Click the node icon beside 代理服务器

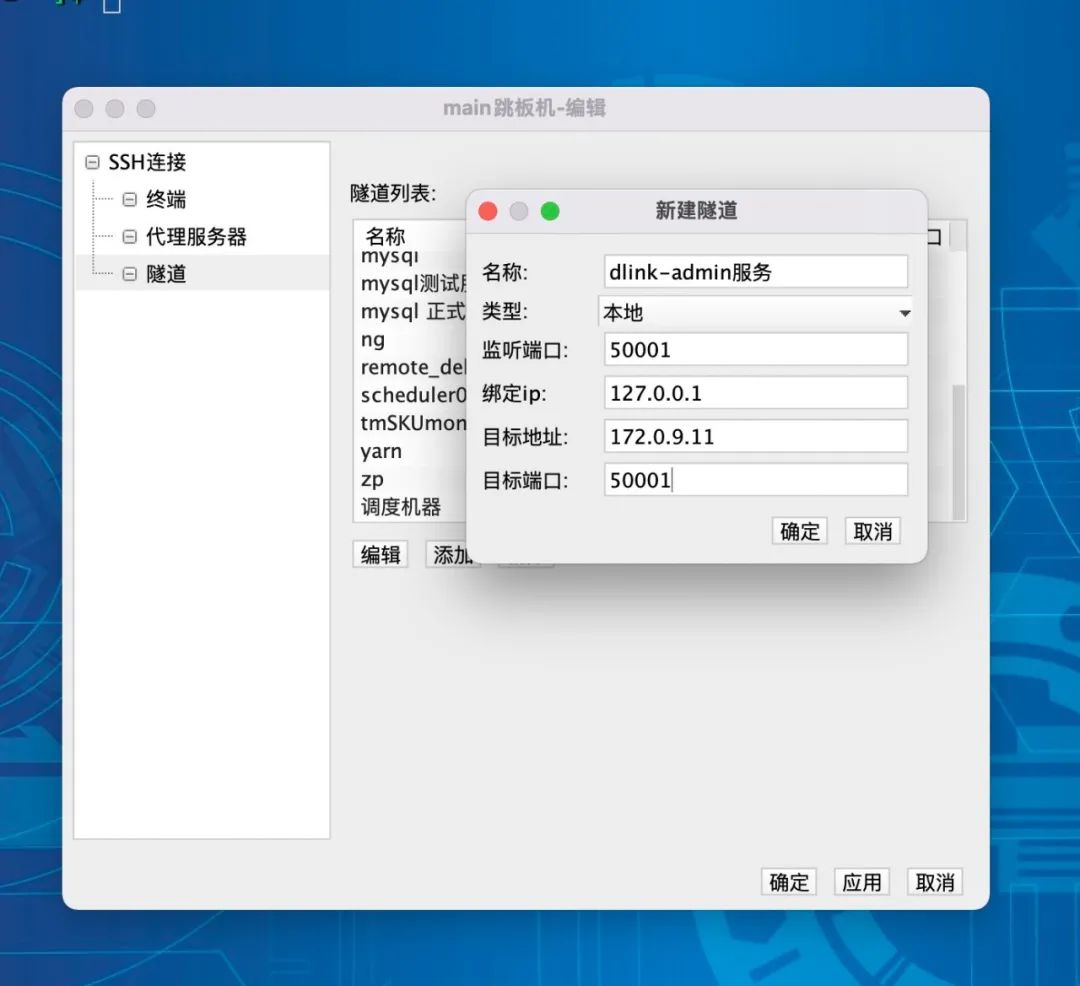click(129, 237)
